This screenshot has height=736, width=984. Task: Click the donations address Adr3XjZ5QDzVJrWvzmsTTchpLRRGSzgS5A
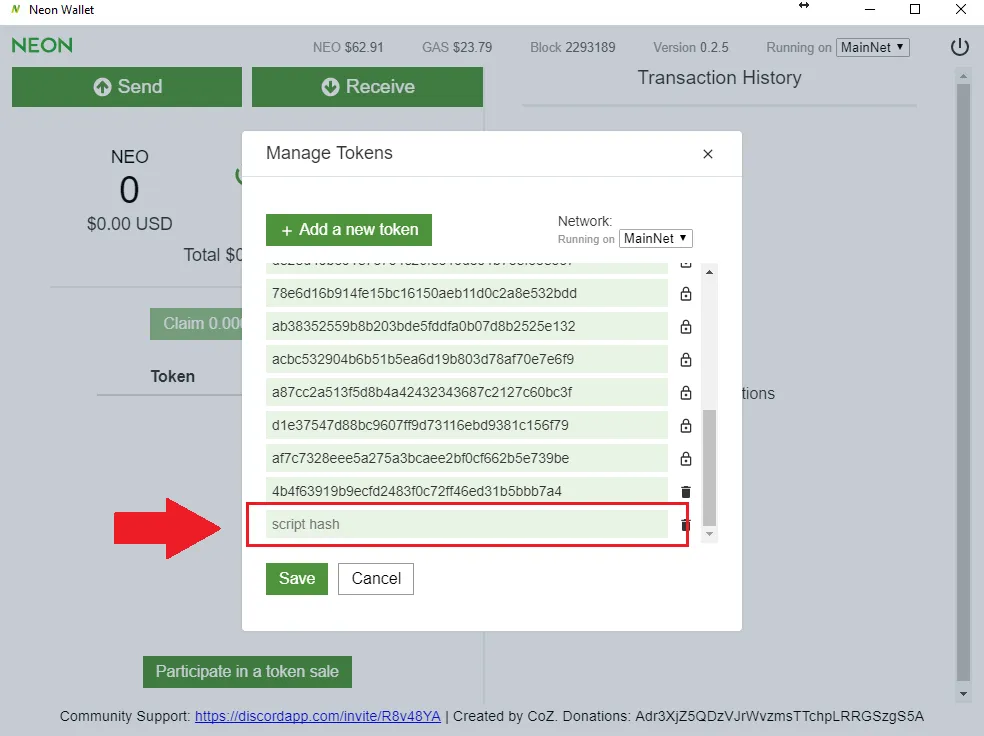[779, 716]
